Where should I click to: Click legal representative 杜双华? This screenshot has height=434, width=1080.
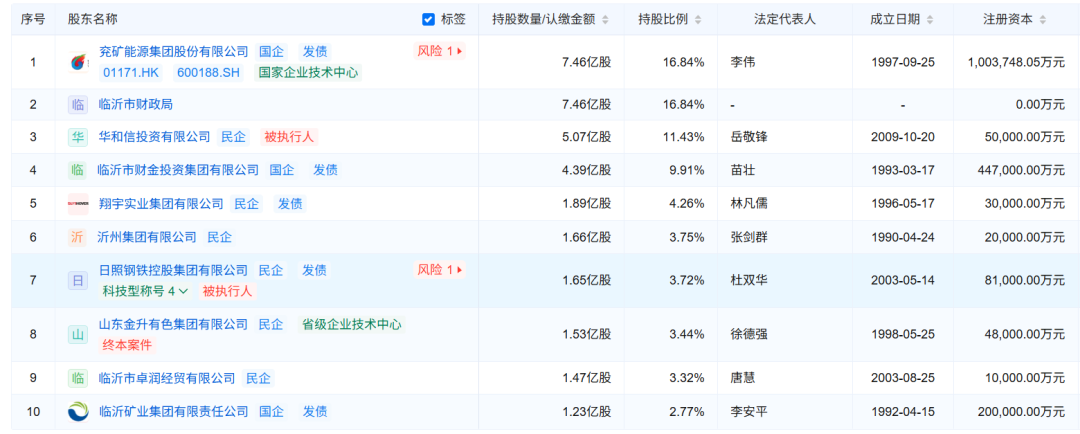(749, 280)
